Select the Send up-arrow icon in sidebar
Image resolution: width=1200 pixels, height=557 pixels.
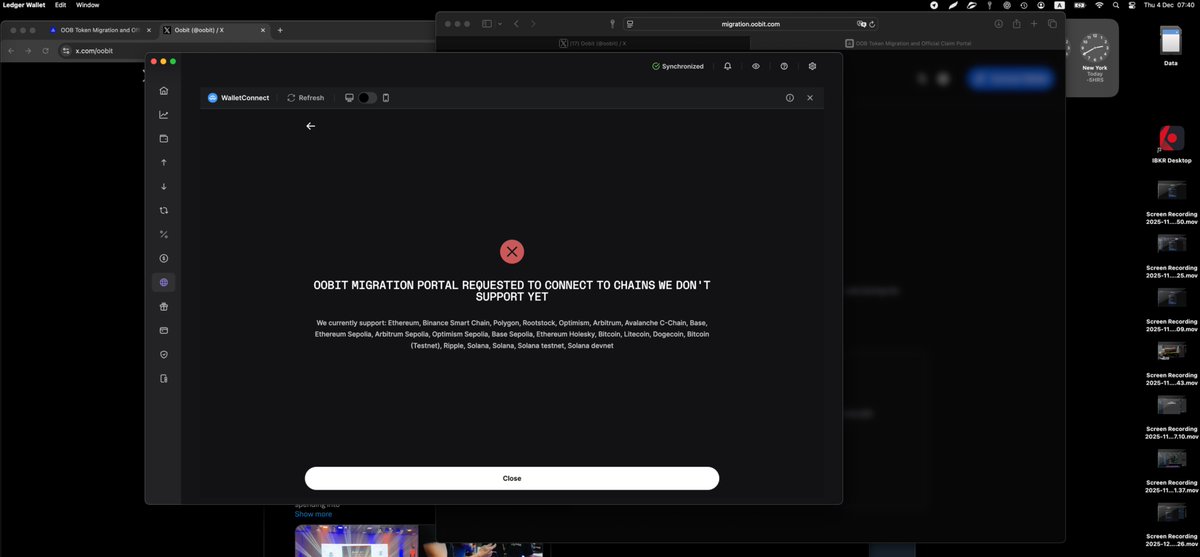(164, 163)
